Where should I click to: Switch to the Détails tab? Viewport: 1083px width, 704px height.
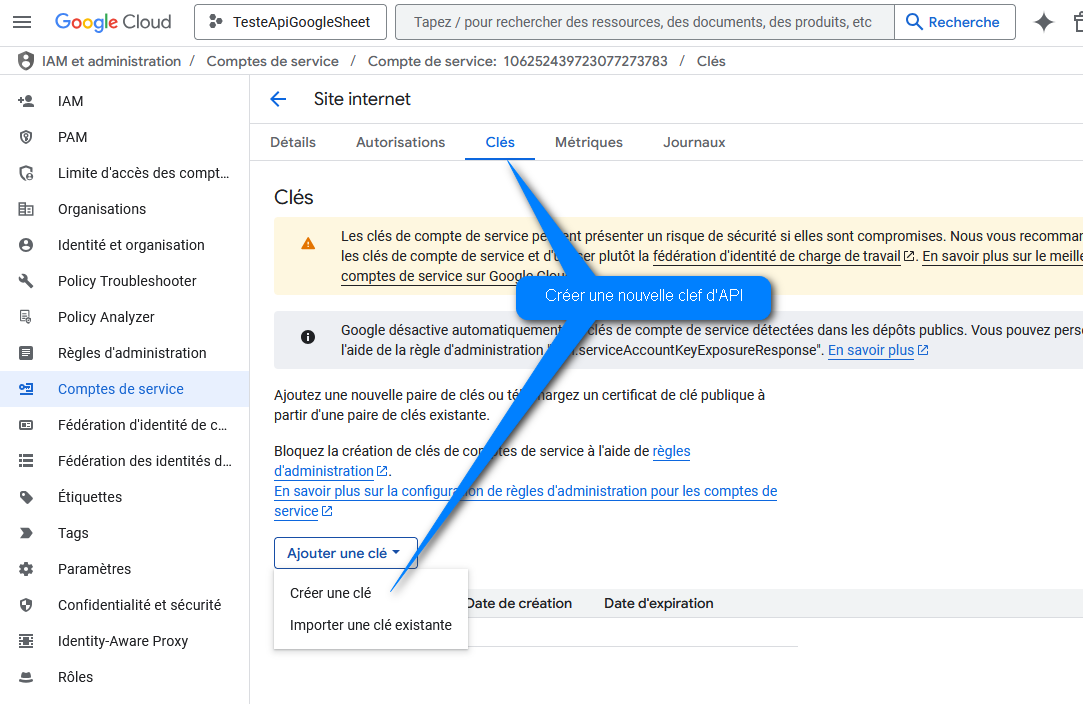(293, 142)
